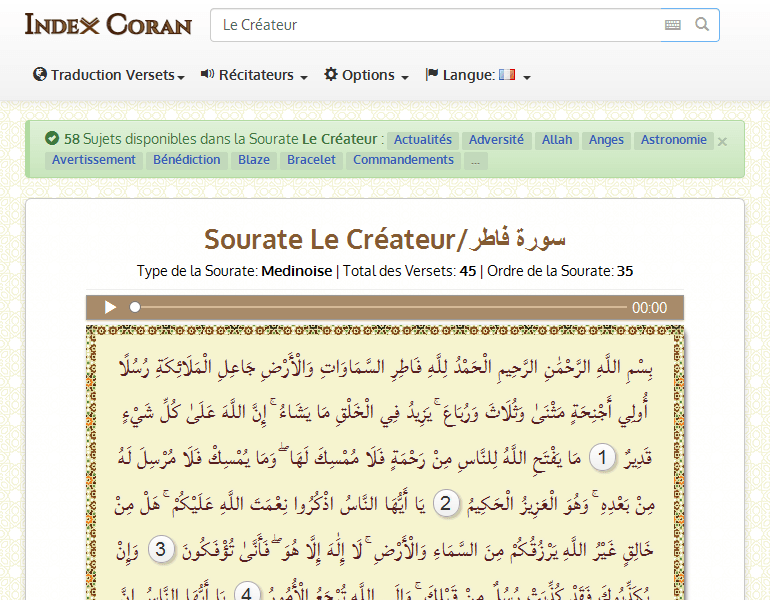Click the Index Coran logo
Image resolution: width=770 pixels, height=600 pixels.
click(108, 25)
